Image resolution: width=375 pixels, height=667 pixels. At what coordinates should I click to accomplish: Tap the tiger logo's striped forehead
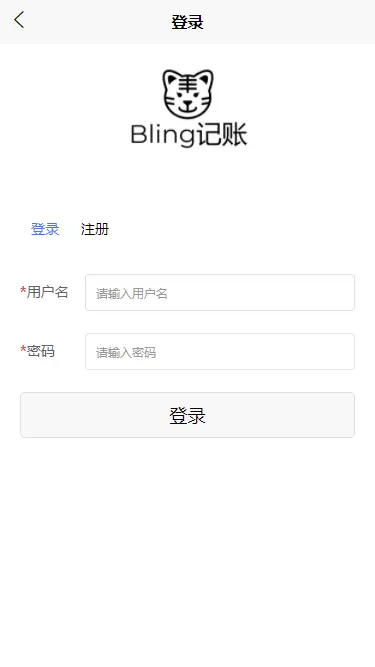click(x=186, y=83)
